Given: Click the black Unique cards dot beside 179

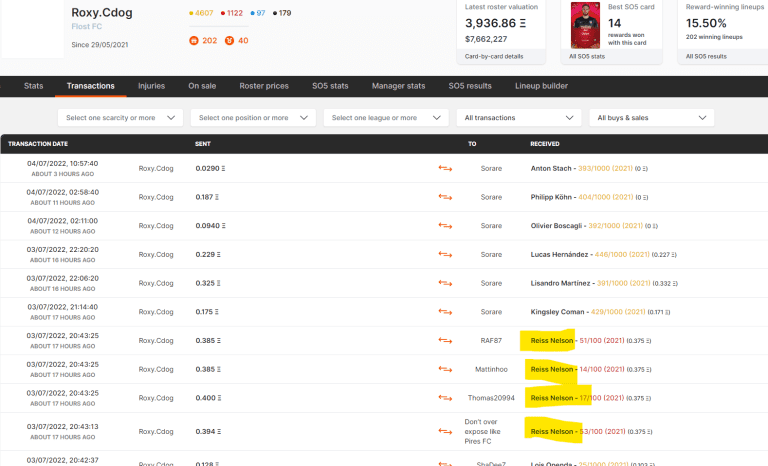Looking at the screenshot, I should (x=275, y=13).
